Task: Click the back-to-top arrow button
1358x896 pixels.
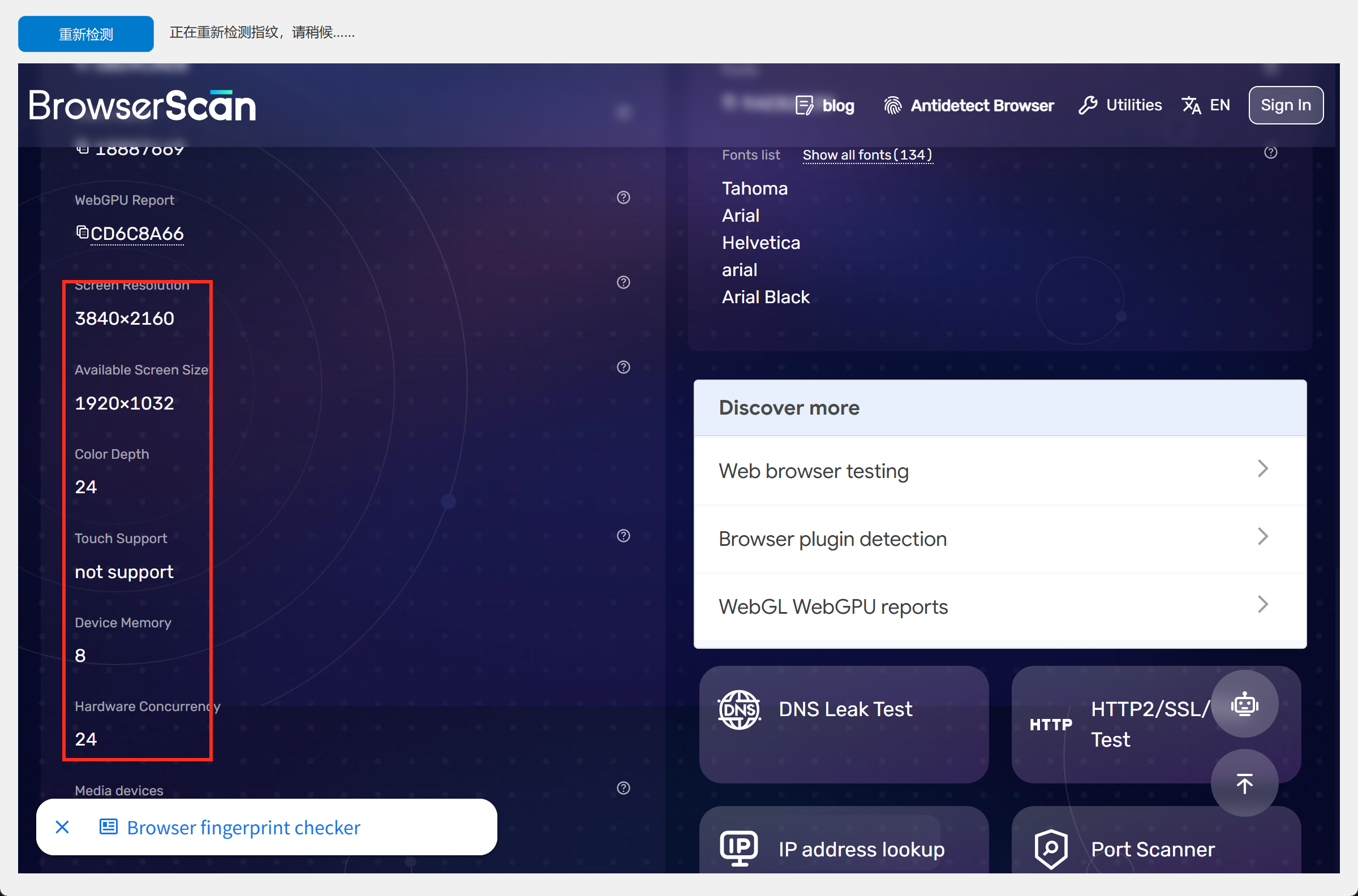Action: (x=1244, y=783)
